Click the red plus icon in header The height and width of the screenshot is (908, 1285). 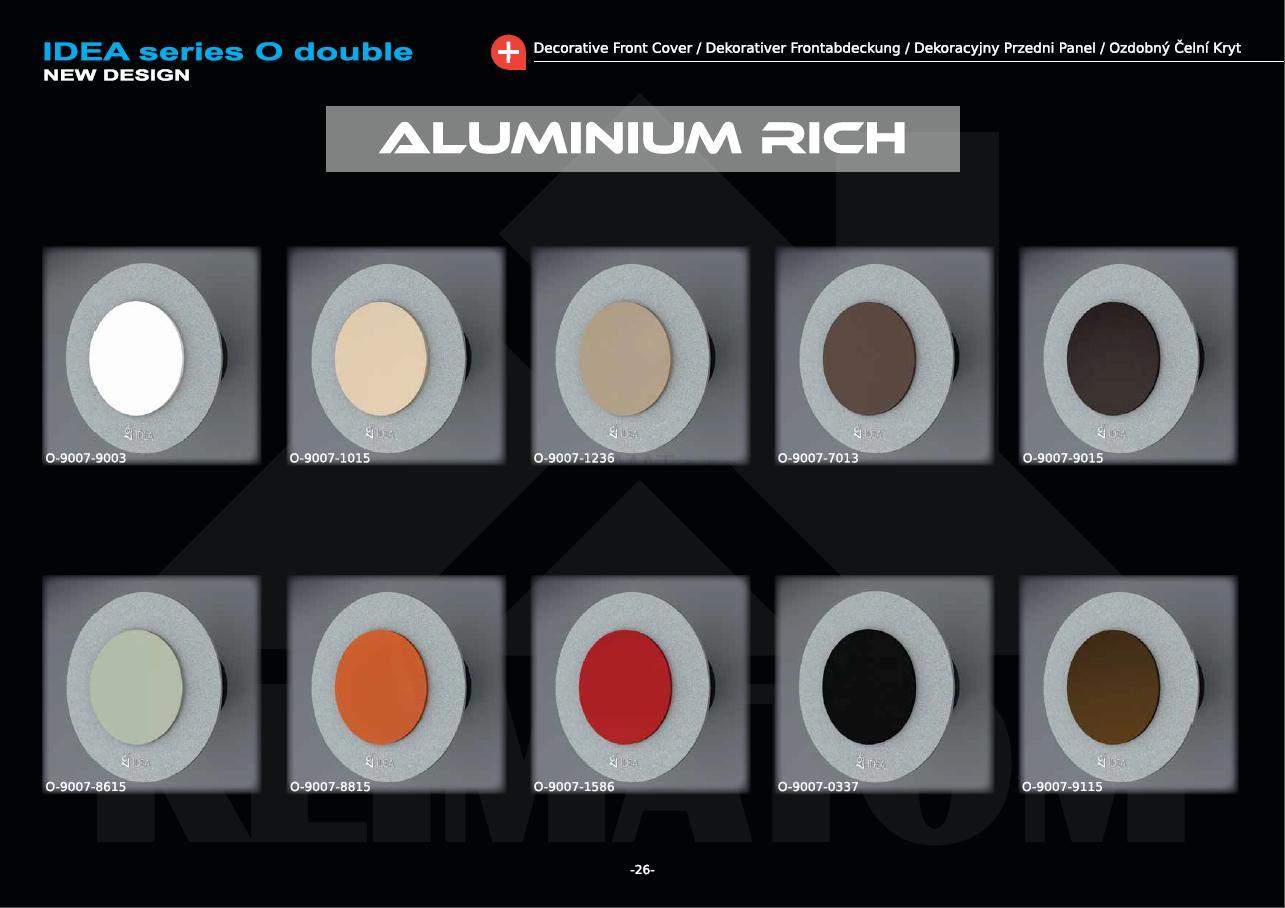[x=509, y=52]
